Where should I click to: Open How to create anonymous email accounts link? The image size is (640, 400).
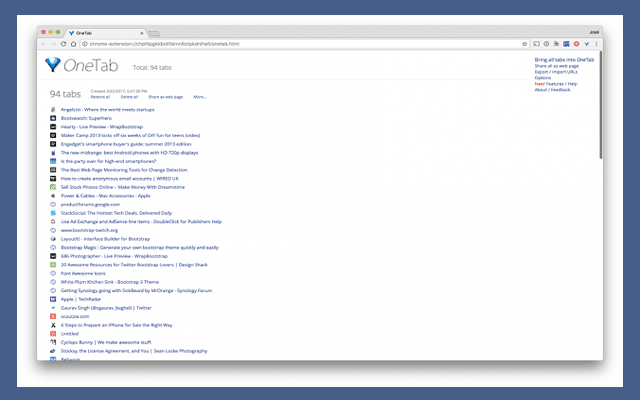pos(120,178)
